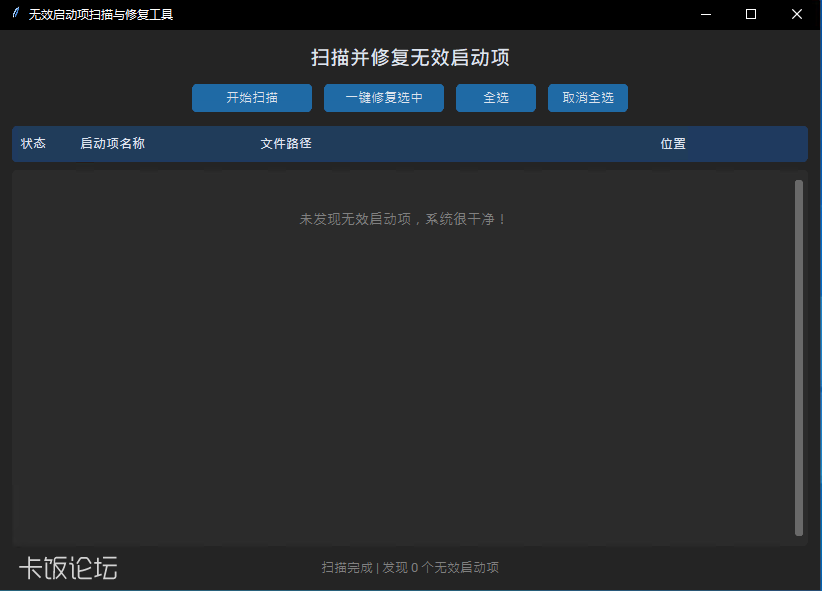The width and height of the screenshot is (822, 591).
Task: Sort by the 启动项名称 column header
Action: click(113, 144)
